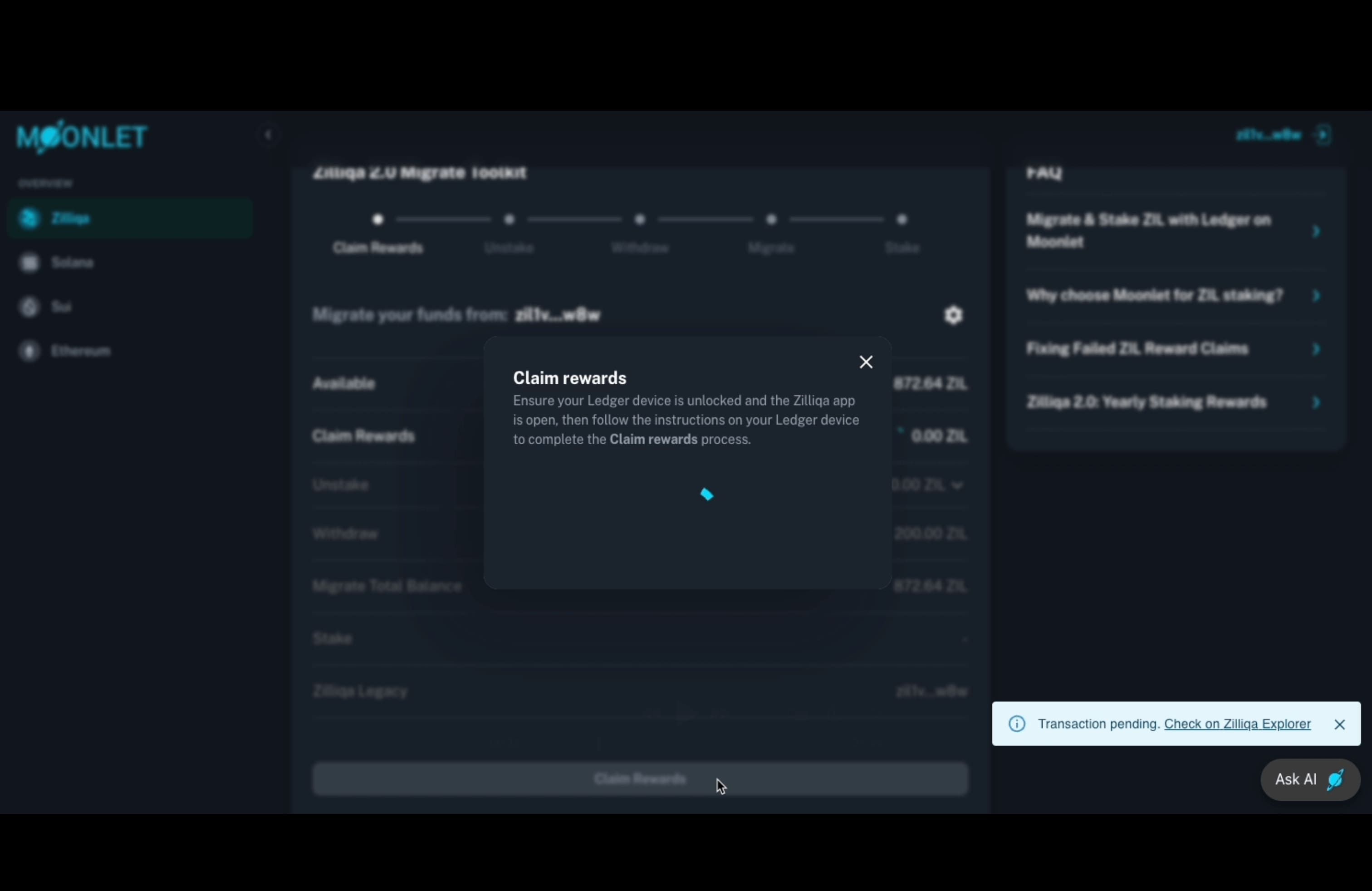Expand the Unstake amount dropdown arrow
This screenshot has height=891, width=1372.
pyautogui.click(x=957, y=485)
